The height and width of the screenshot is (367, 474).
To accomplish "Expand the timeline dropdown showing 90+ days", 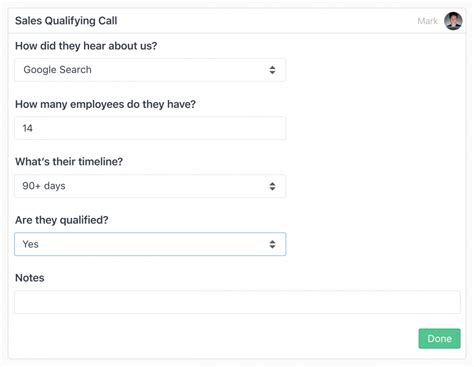I will pos(150,186).
